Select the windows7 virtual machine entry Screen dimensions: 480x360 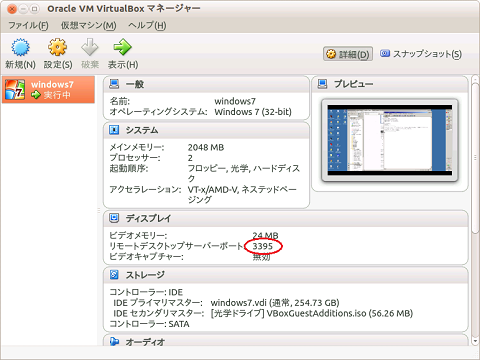[x=48, y=90]
